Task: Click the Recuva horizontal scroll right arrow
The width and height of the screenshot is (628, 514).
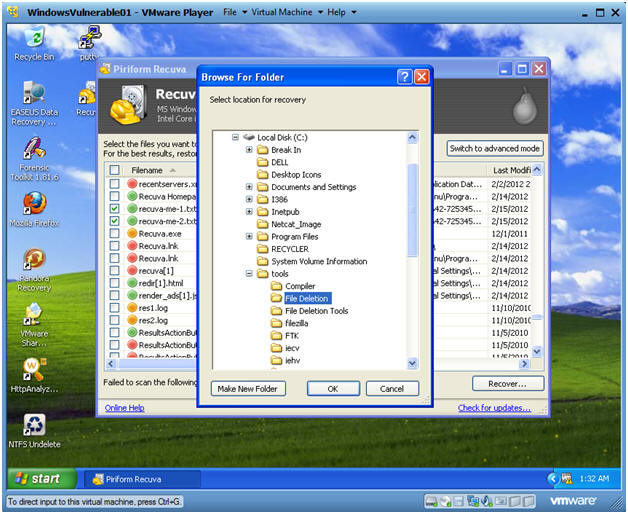Action: pos(524,364)
